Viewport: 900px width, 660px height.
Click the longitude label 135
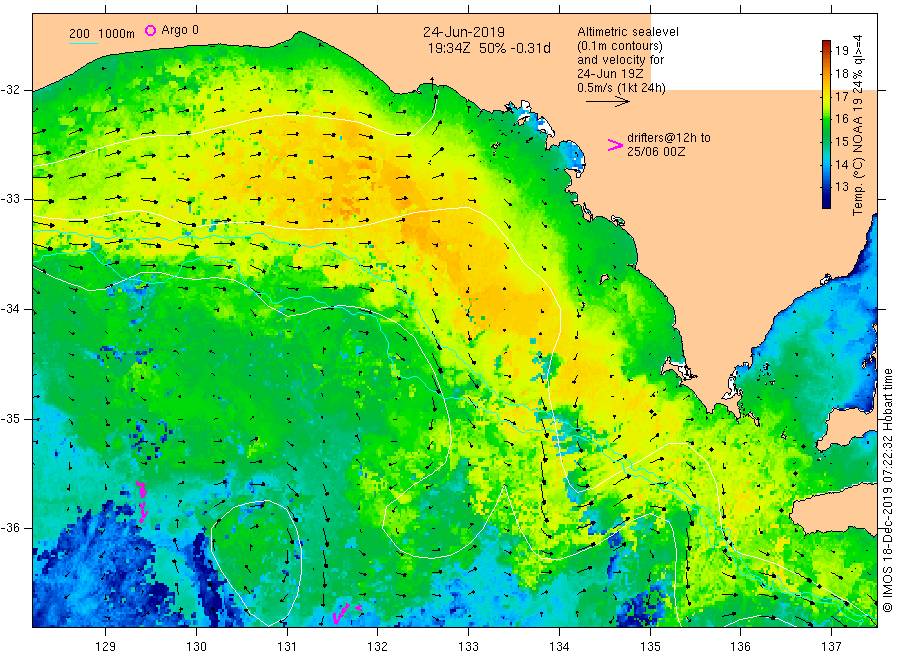(650, 647)
